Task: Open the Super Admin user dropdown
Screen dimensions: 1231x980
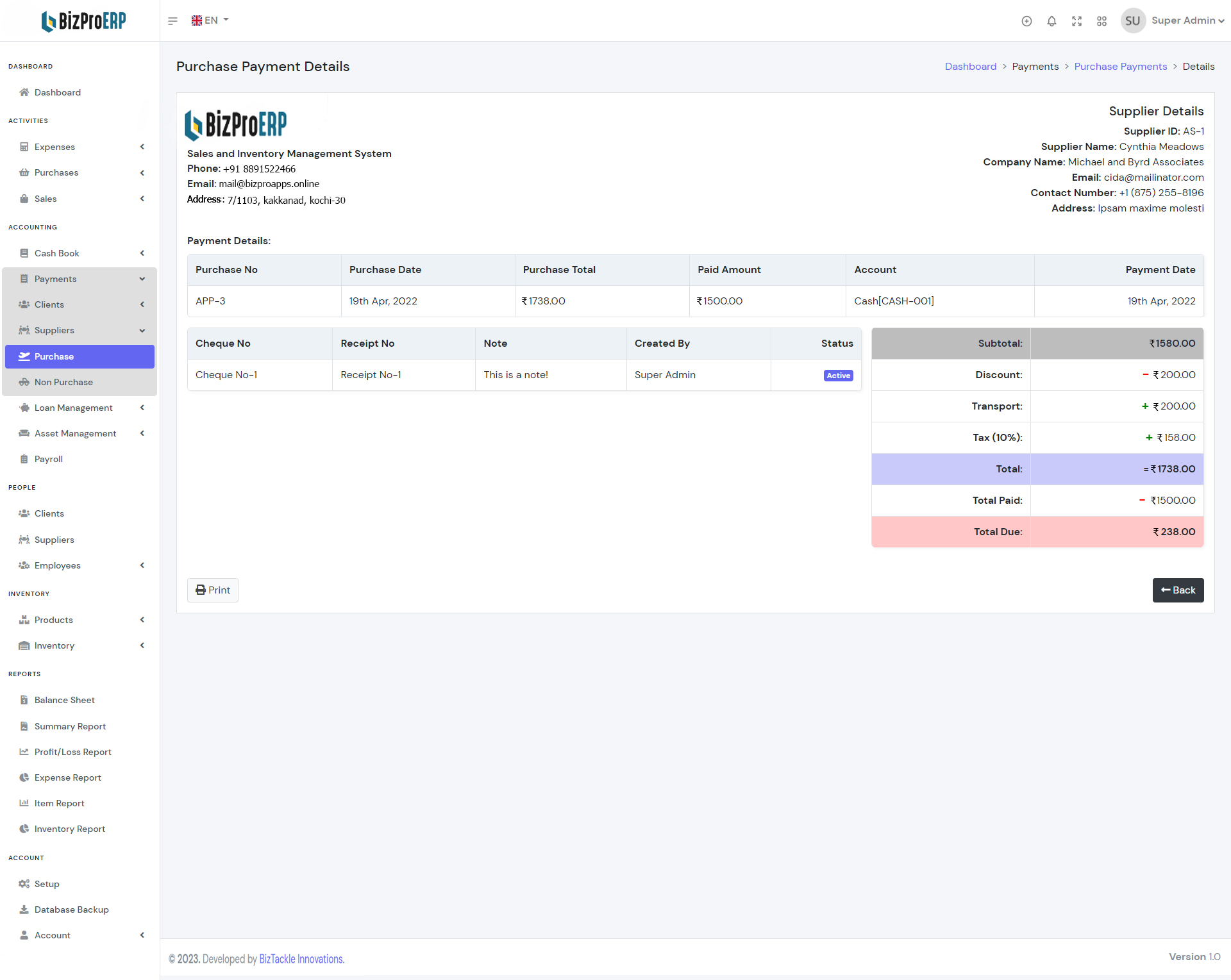Action: (x=1187, y=21)
